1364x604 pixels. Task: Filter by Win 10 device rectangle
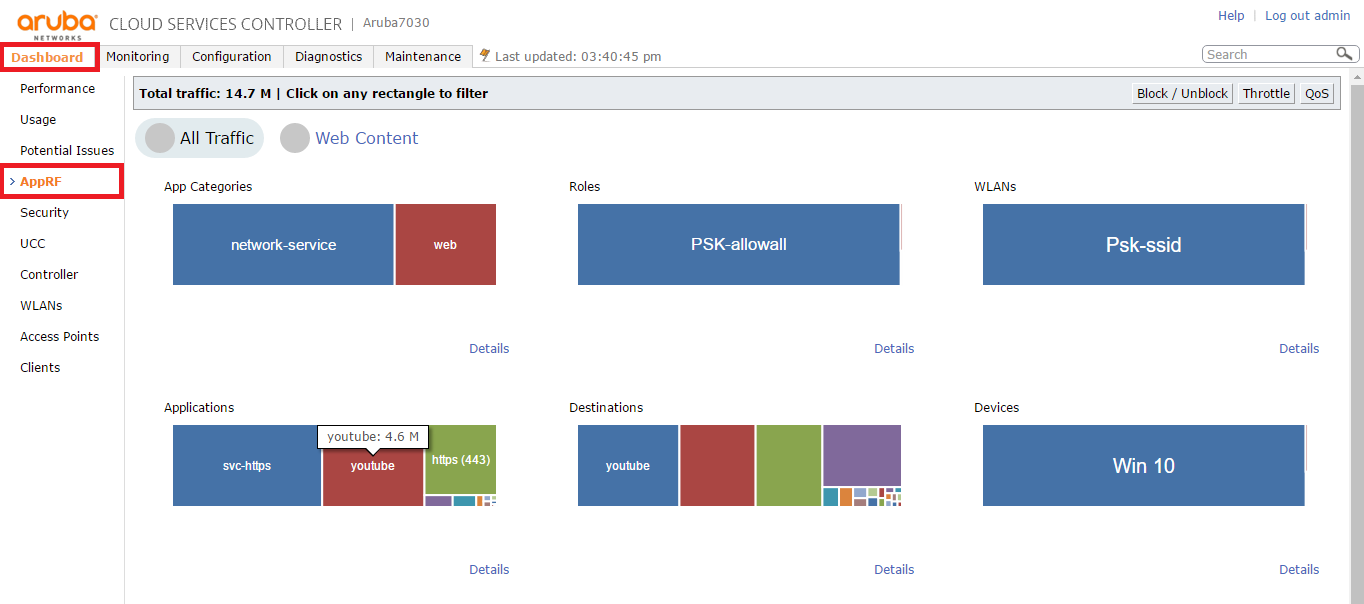[1143, 465]
